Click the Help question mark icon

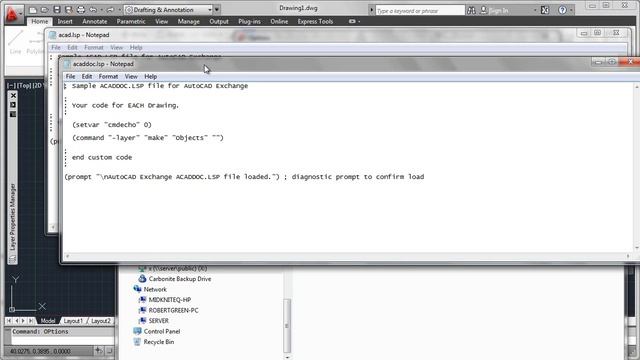click(562, 10)
